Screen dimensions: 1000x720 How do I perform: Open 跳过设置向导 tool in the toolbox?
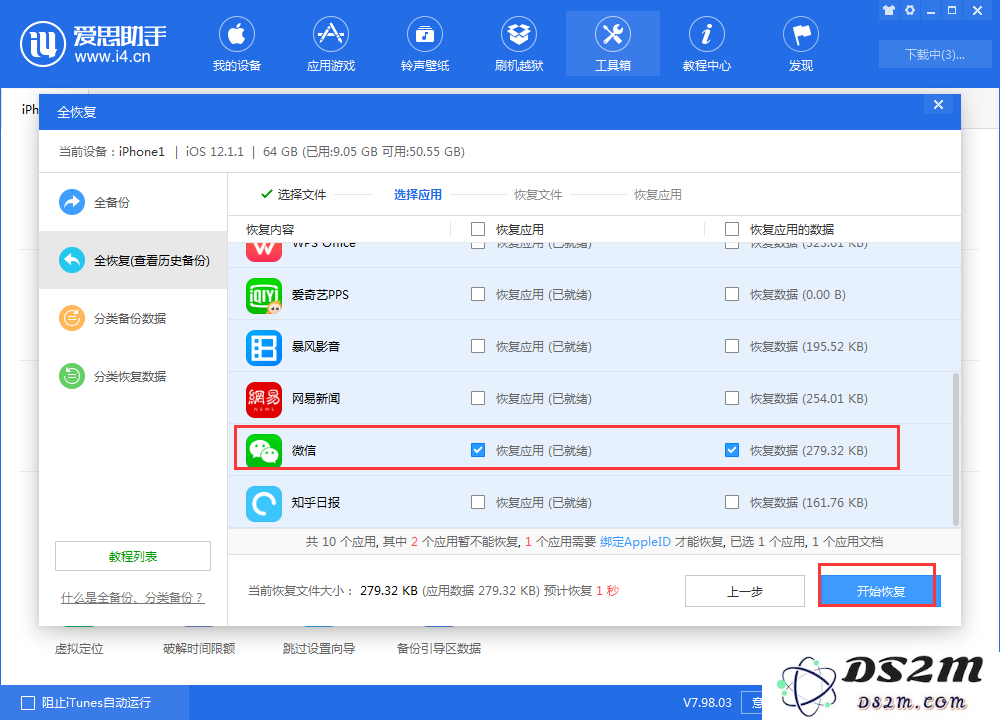319,649
